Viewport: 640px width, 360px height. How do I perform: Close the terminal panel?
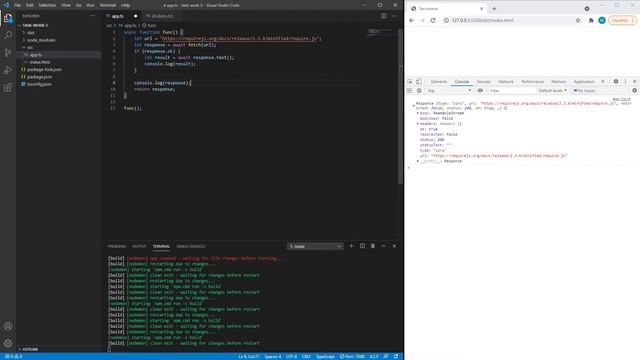394,246
